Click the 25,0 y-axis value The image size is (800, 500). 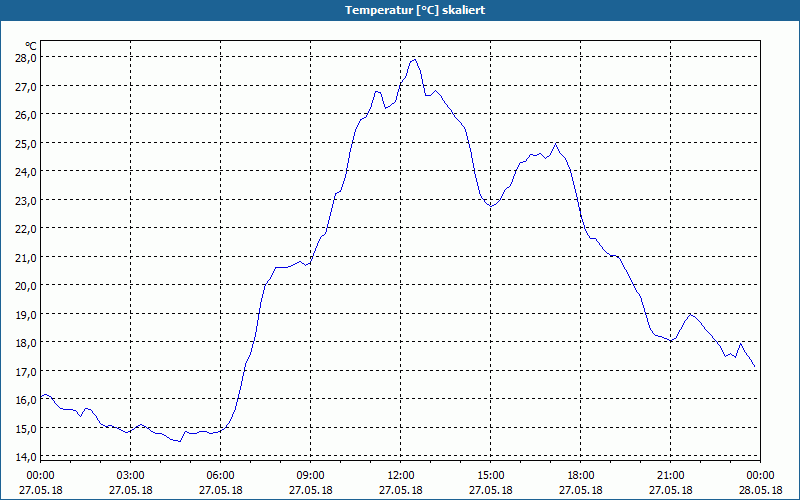pyautogui.click(x=27, y=143)
